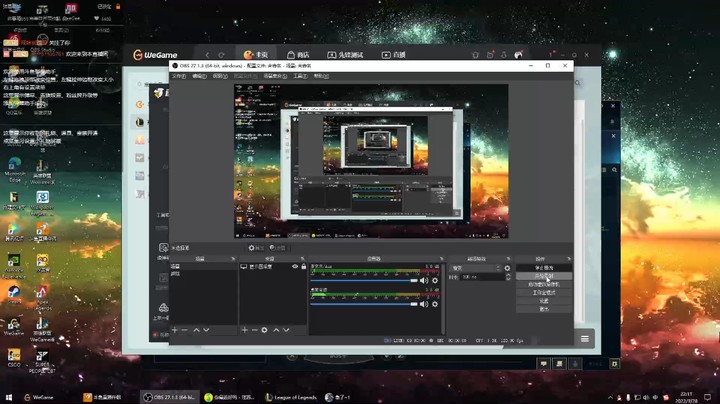Toggle display capture source visibility eye
The width and height of the screenshot is (720, 404).
click(x=295, y=266)
